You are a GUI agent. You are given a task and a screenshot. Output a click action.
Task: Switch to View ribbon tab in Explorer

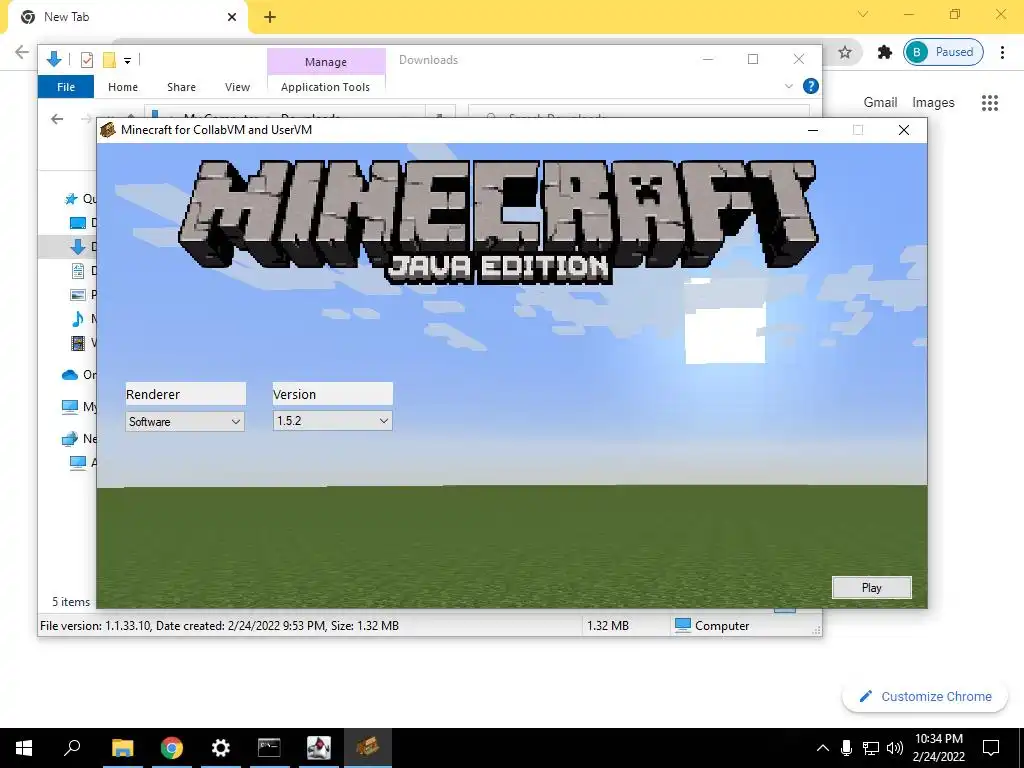[x=237, y=87]
